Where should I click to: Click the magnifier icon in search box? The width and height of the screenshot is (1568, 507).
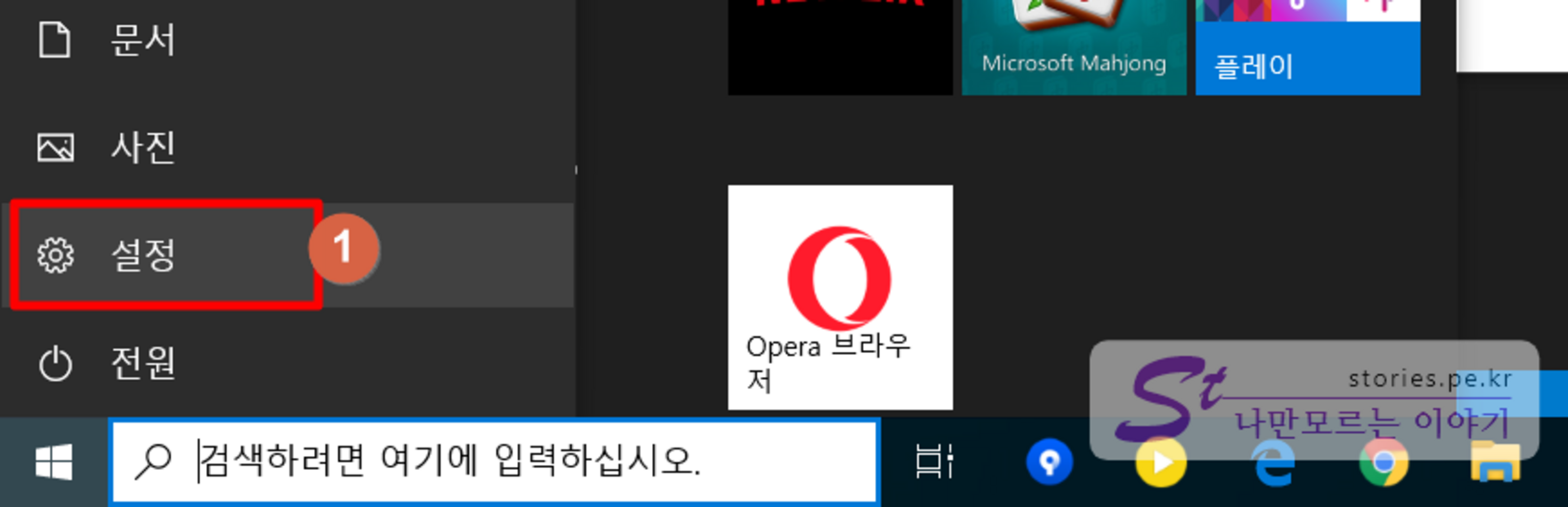point(154,461)
